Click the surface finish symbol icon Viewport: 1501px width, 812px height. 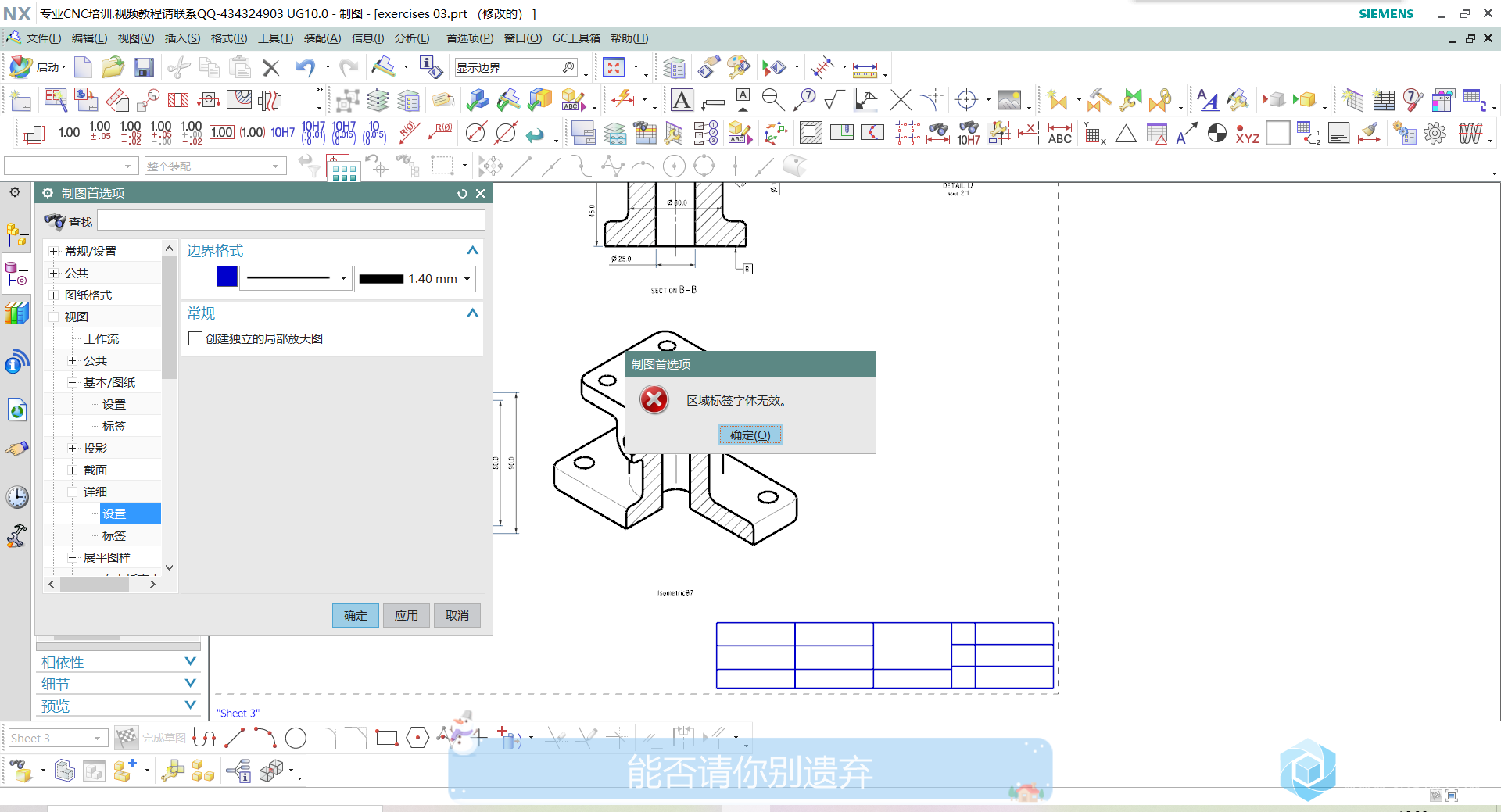click(835, 100)
